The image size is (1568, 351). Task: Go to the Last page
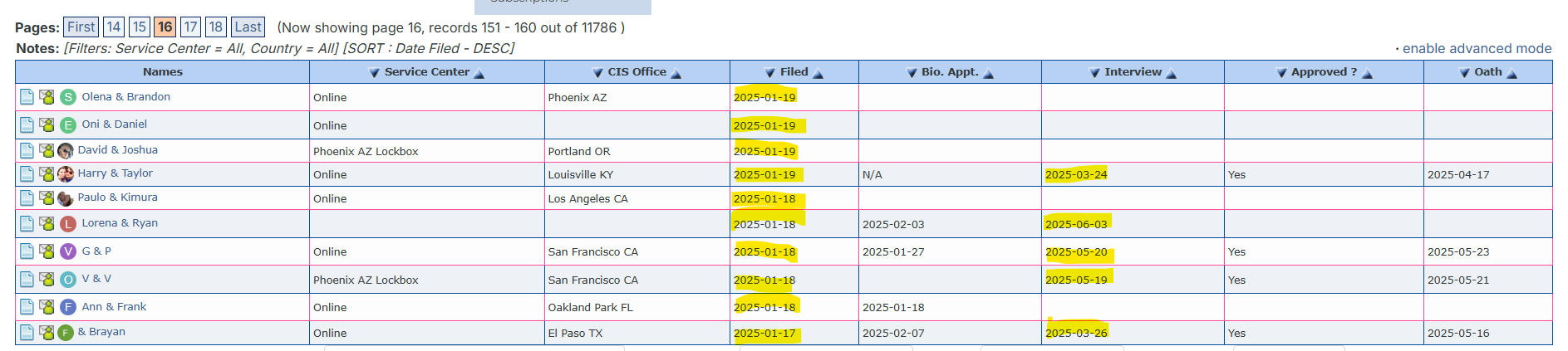pos(248,27)
